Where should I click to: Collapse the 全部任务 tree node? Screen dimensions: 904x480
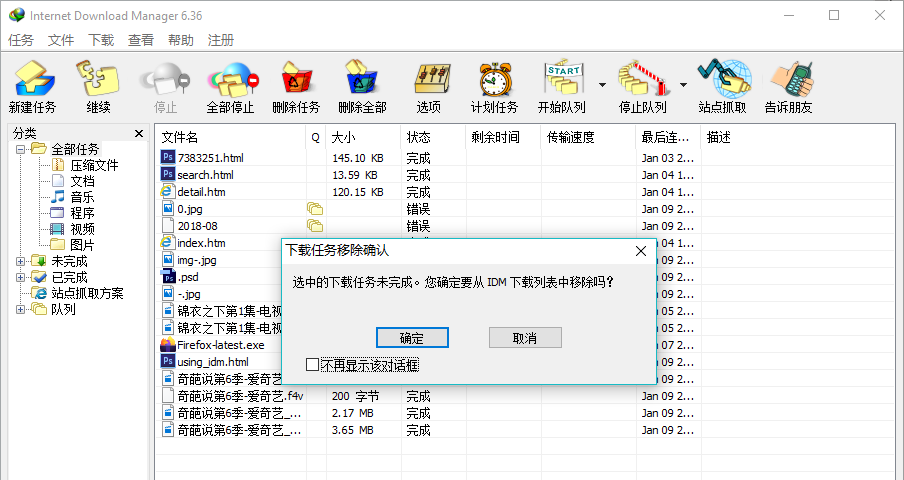tap(20, 149)
